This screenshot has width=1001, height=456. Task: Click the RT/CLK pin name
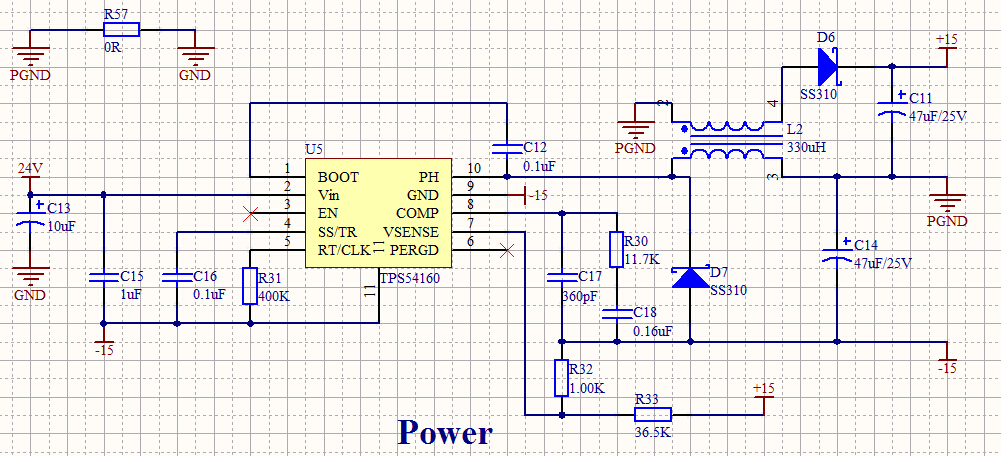343,250
